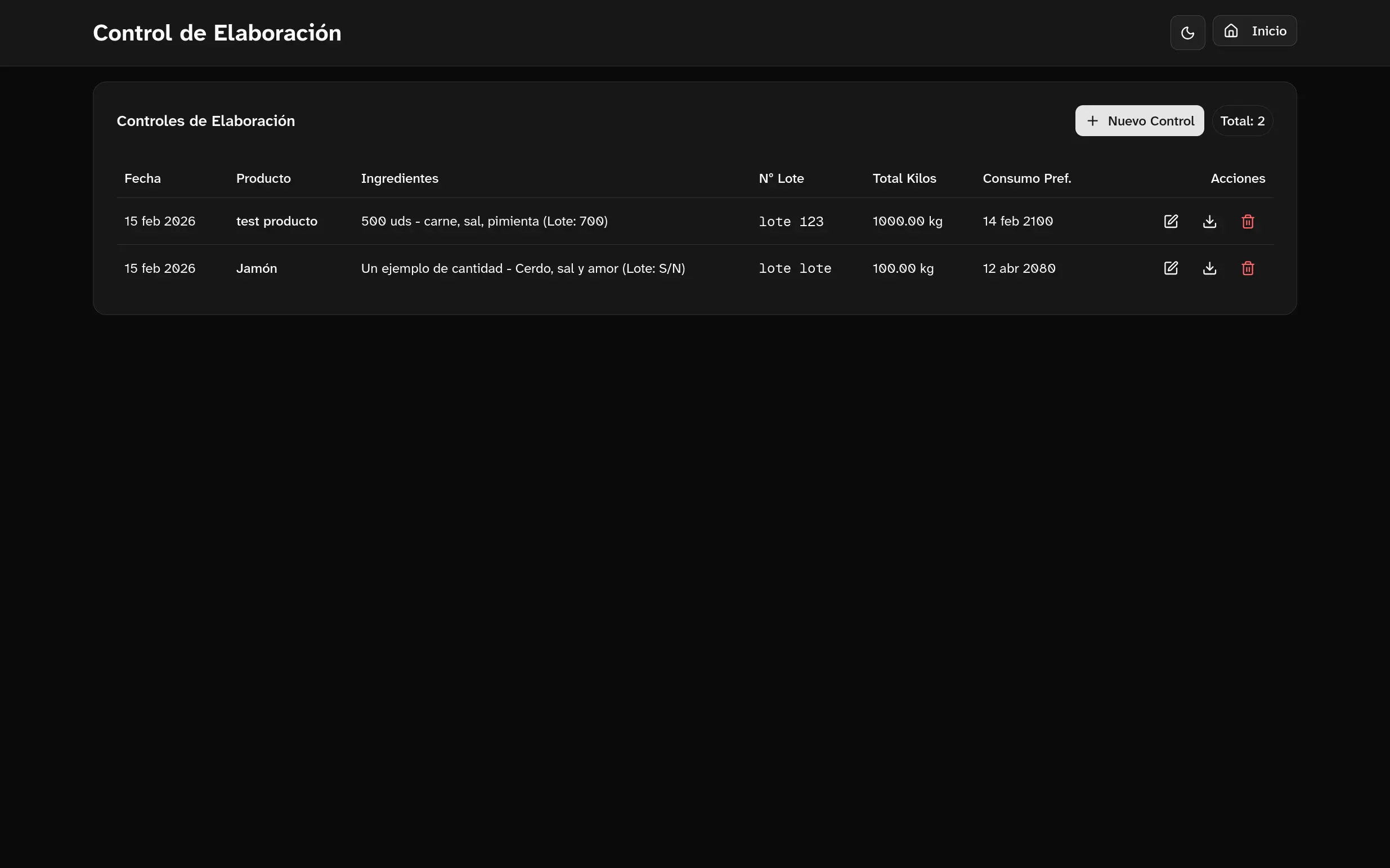Click the 15 feb 2026 date in the test producto row
Viewport: 1390px width, 868px height.
pos(160,221)
